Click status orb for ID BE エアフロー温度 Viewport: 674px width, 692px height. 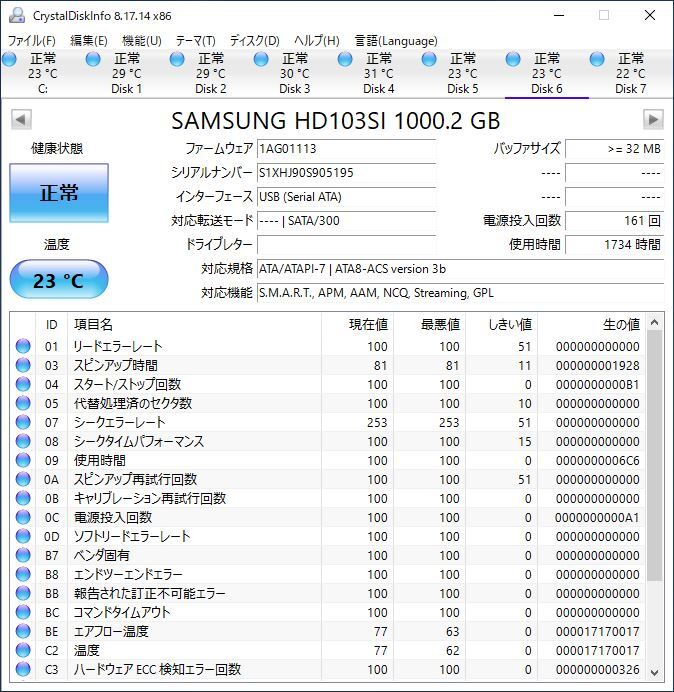pos(23,631)
